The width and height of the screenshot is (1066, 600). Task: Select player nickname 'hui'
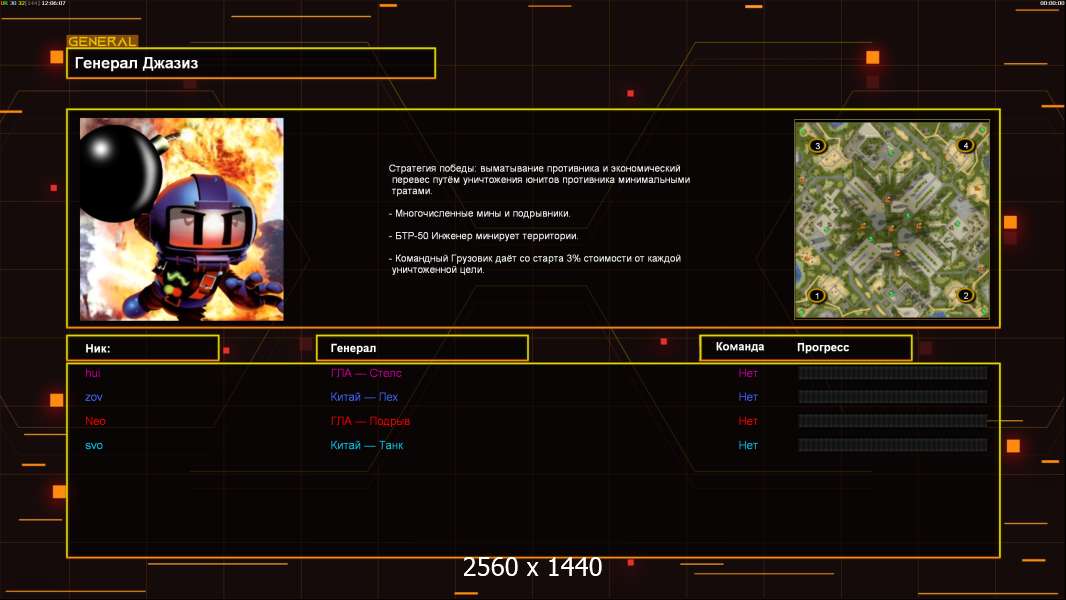[93, 373]
